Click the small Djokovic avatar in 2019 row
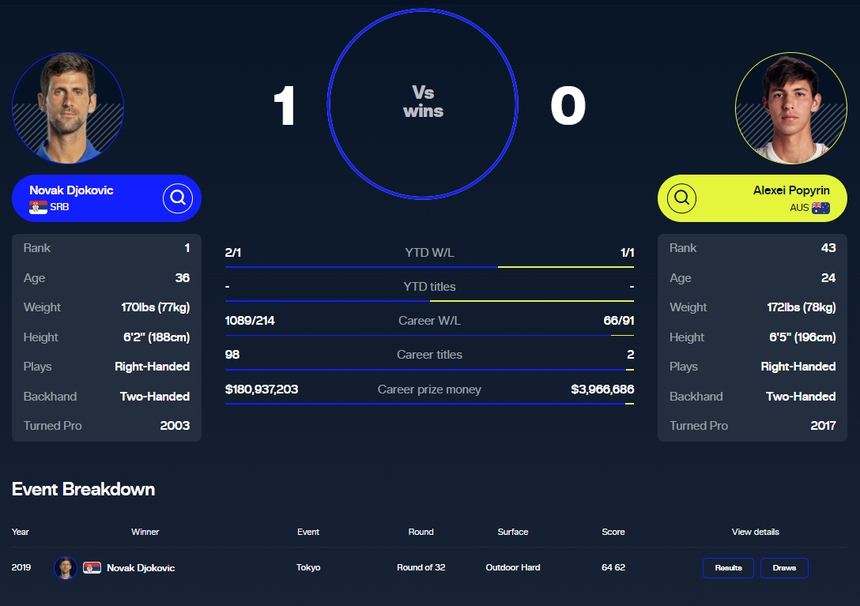The width and height of the screenshot is (860, 606). 66,568
